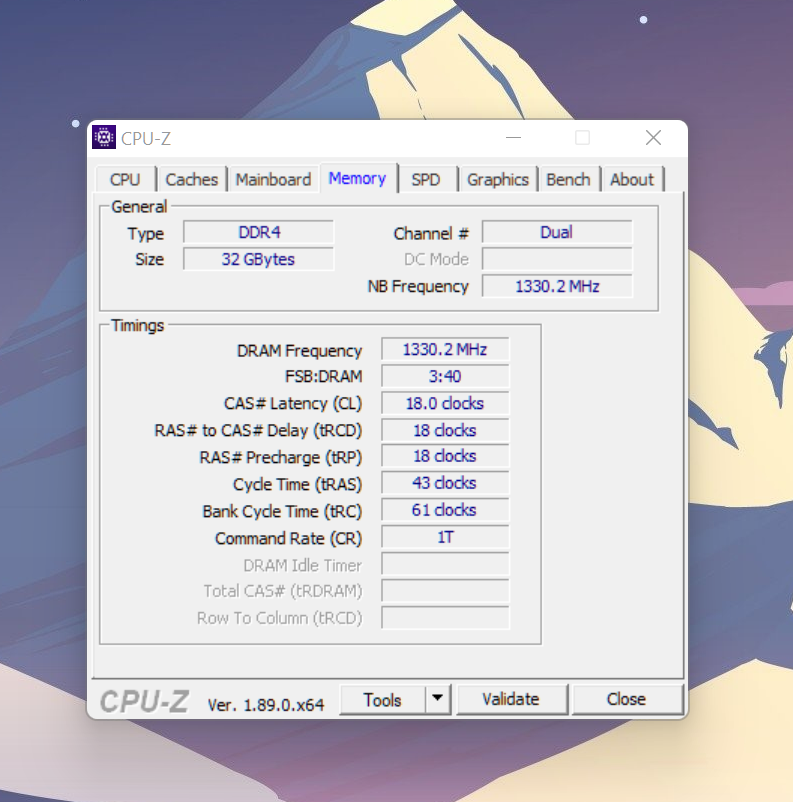Image resolution: width=793 pixels, height=802 pixels.
Task: Switch to the Caches tab
Action: (192, 180)
